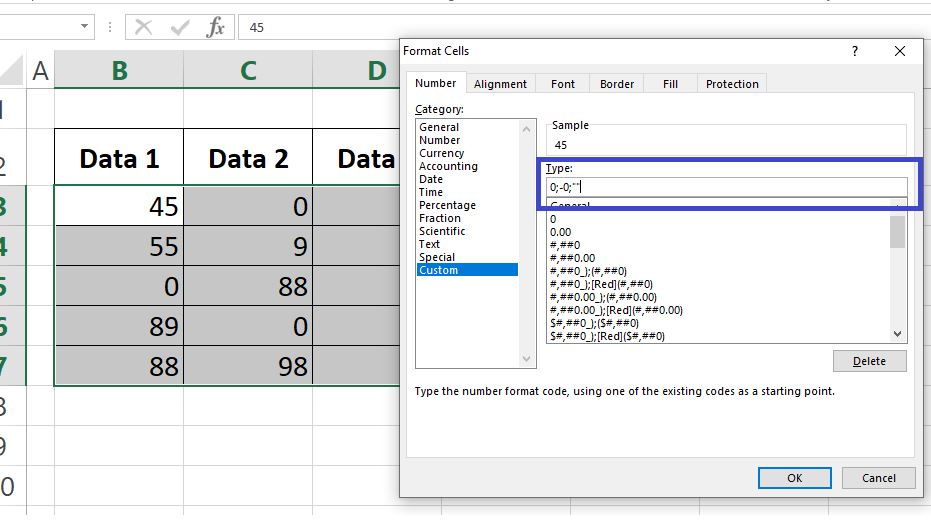Viewport: 931px width, 524px height.
Task: Select Fraction category
Action: coord(439,218)
